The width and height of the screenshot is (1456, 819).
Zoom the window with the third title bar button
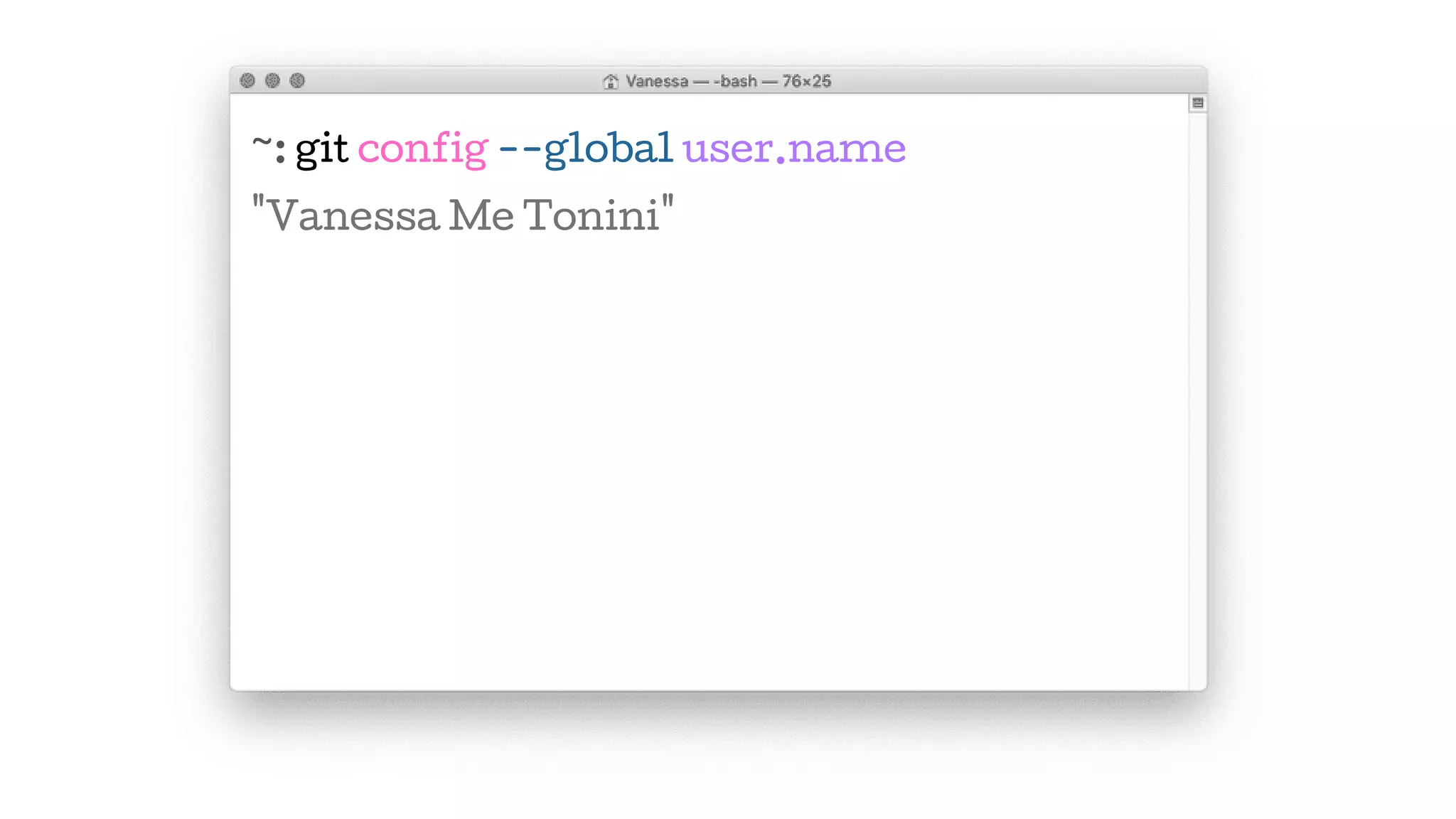tap(297, 80)
